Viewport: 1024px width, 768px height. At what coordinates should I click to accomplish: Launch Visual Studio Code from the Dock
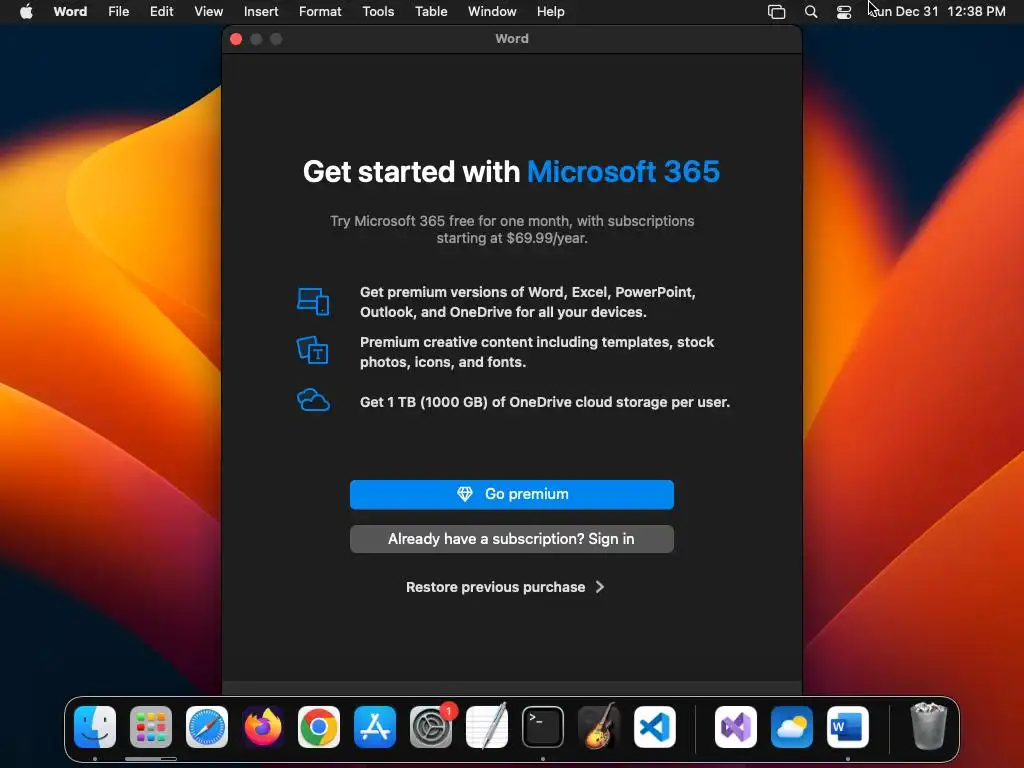pos(655,727)
